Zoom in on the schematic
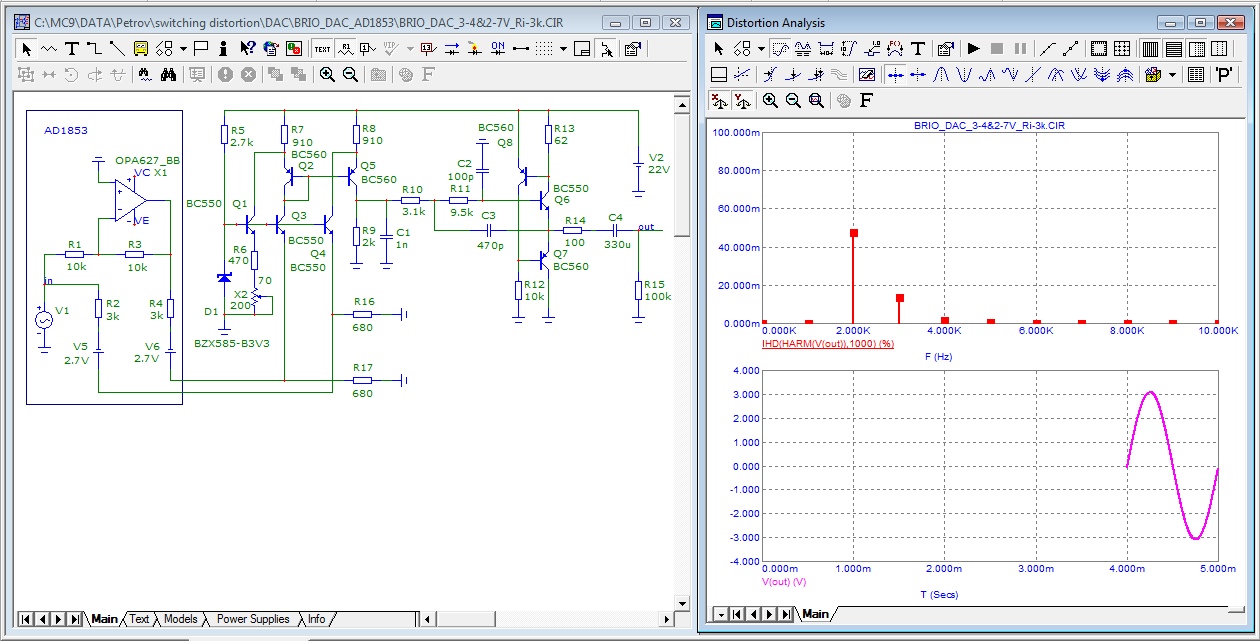 [x=327, y=74]
